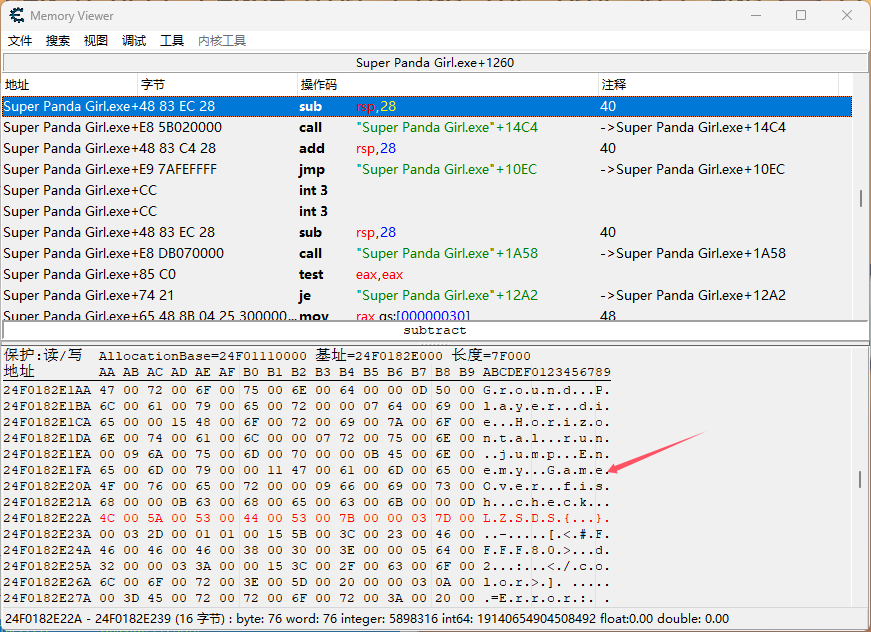Click the hex view vertical scrollbar thumb
The image size is (871, 632).
pyautogui.click(x=861, y=479)
